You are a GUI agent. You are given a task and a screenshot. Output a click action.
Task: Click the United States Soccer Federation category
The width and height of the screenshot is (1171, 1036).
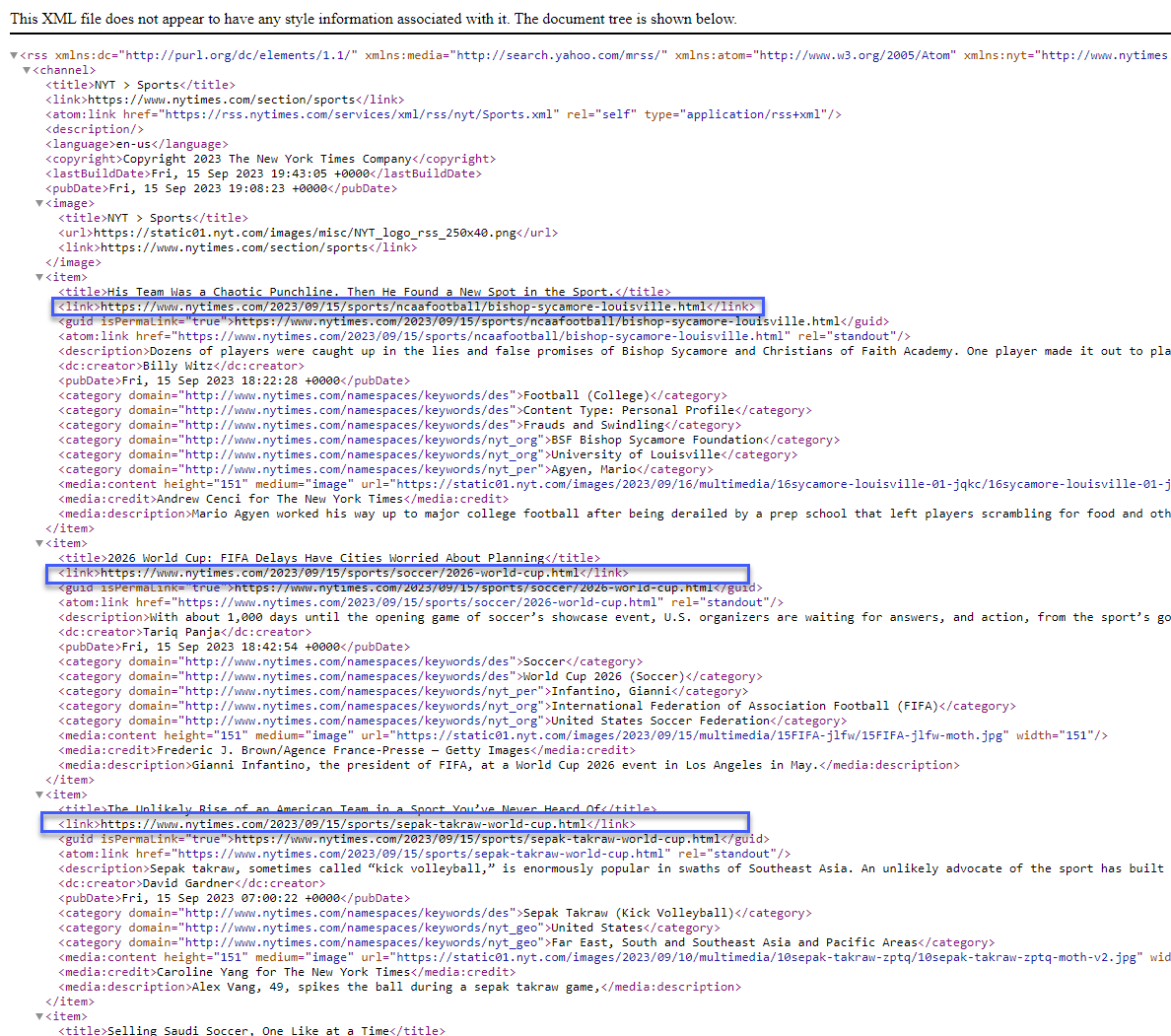pos(452,721)
